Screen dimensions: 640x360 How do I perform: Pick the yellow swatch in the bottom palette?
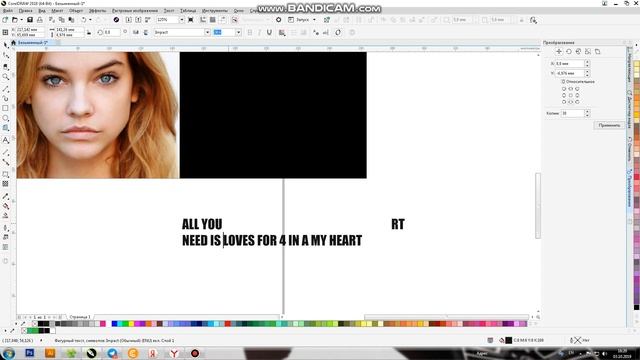(x=131, y=324)
